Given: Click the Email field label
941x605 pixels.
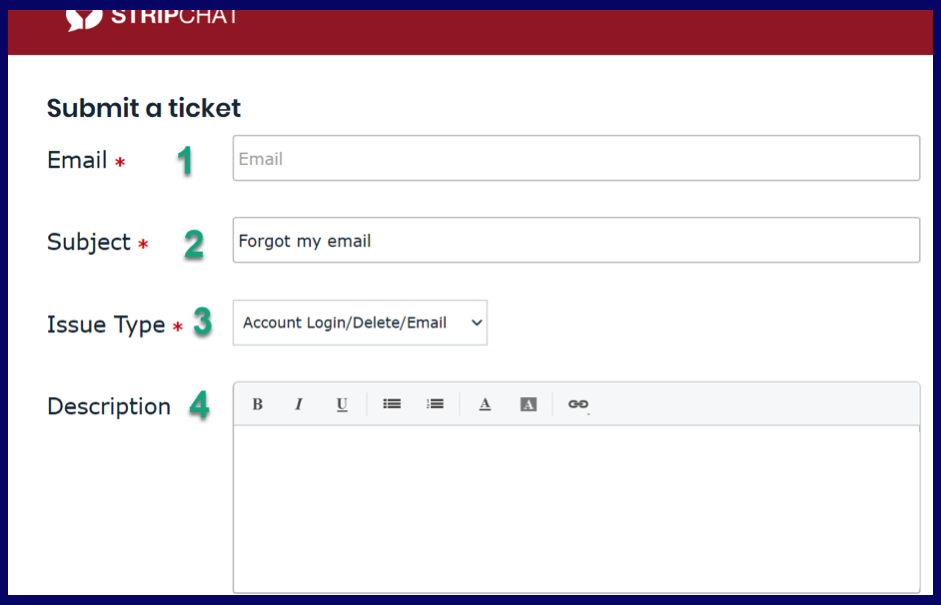Looking at the screenshot, I should click(77, 159).
